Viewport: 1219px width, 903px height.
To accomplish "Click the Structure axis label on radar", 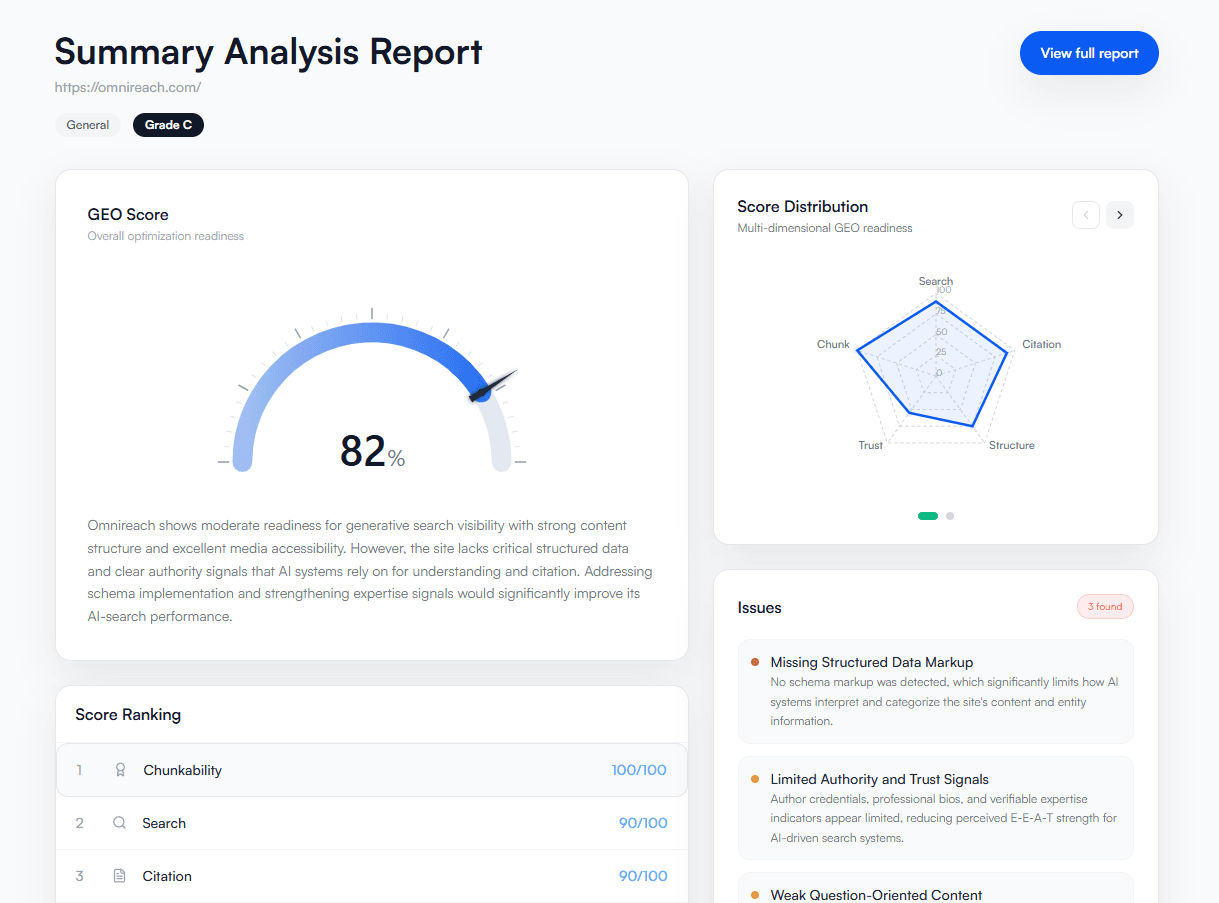I will pos(1012,445).
